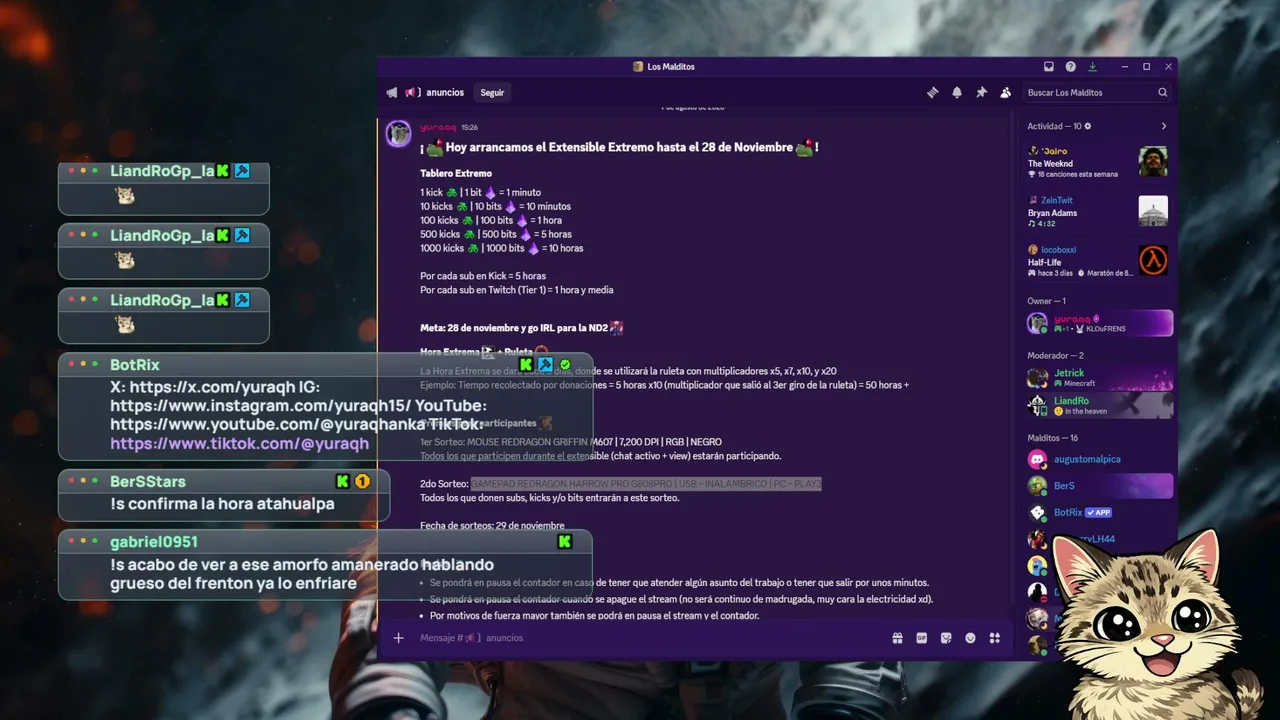Click the Malditos — 16 role header
Screen dimensions: 1280x720
coord(1053,438)
